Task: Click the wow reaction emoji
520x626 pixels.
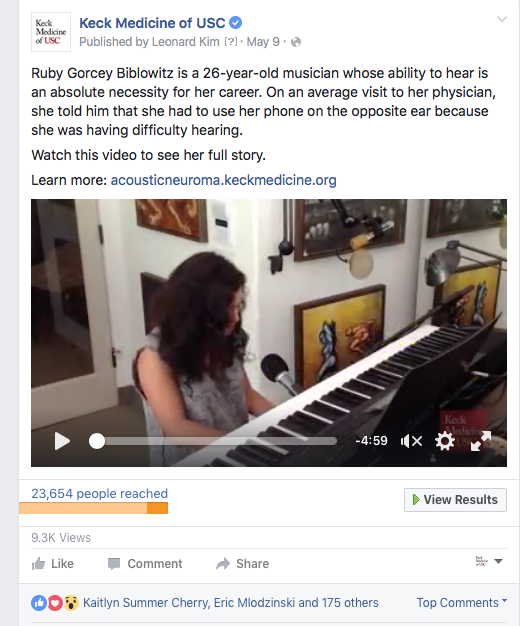Action: [71, 603]
